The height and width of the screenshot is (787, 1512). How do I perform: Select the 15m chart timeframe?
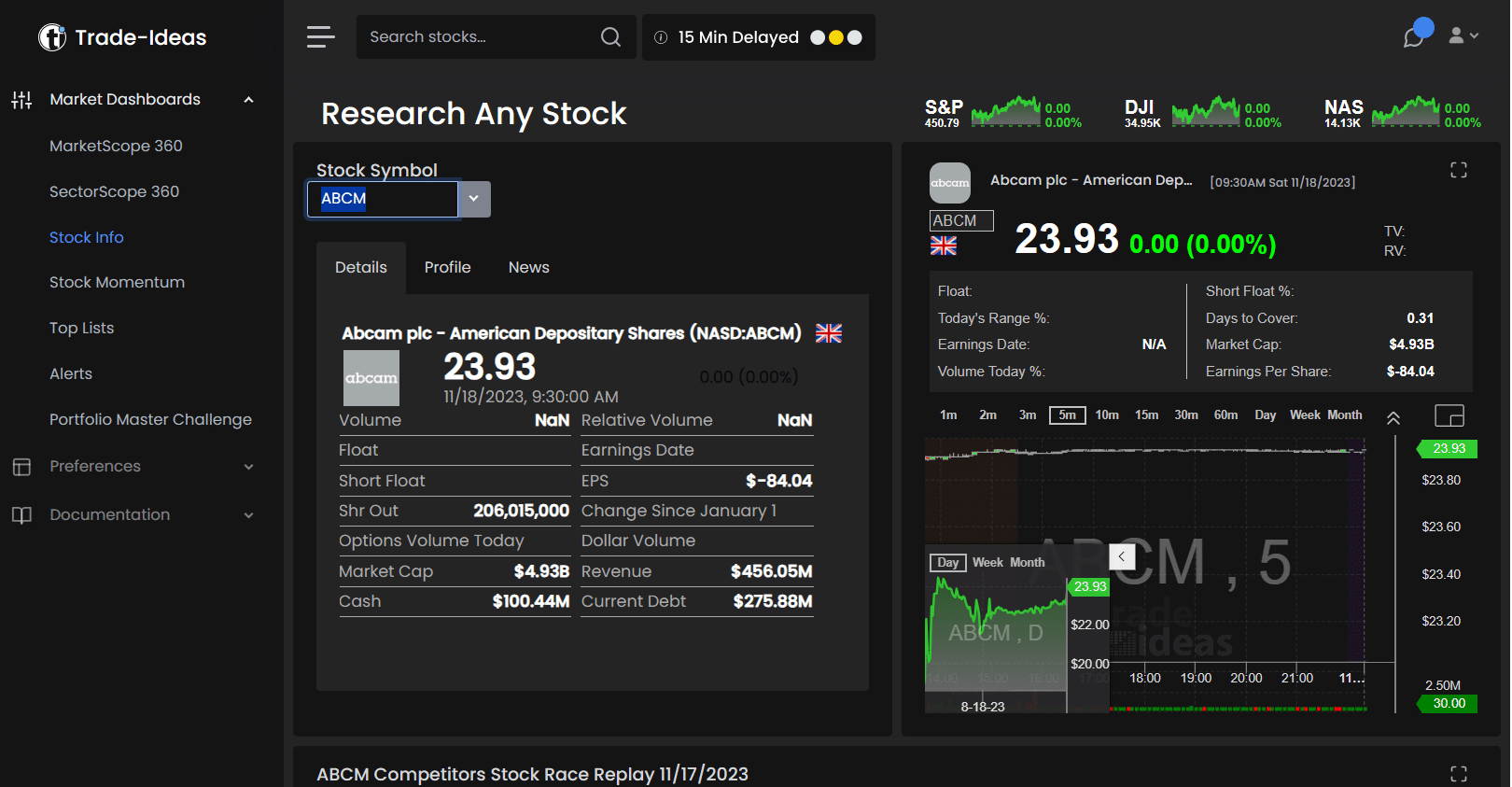point(1147,415)
